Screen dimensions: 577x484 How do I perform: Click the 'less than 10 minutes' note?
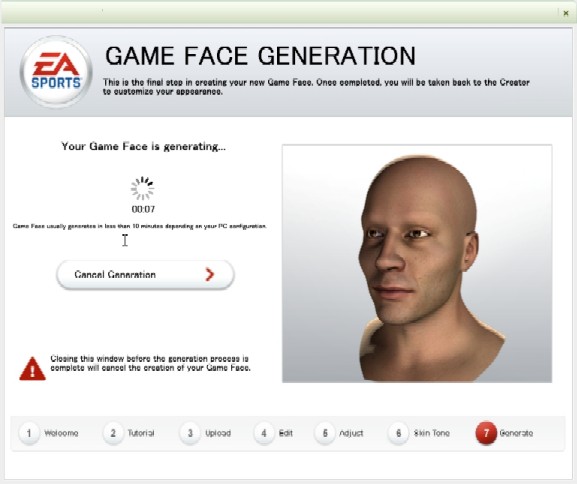[x=139, y=226]
